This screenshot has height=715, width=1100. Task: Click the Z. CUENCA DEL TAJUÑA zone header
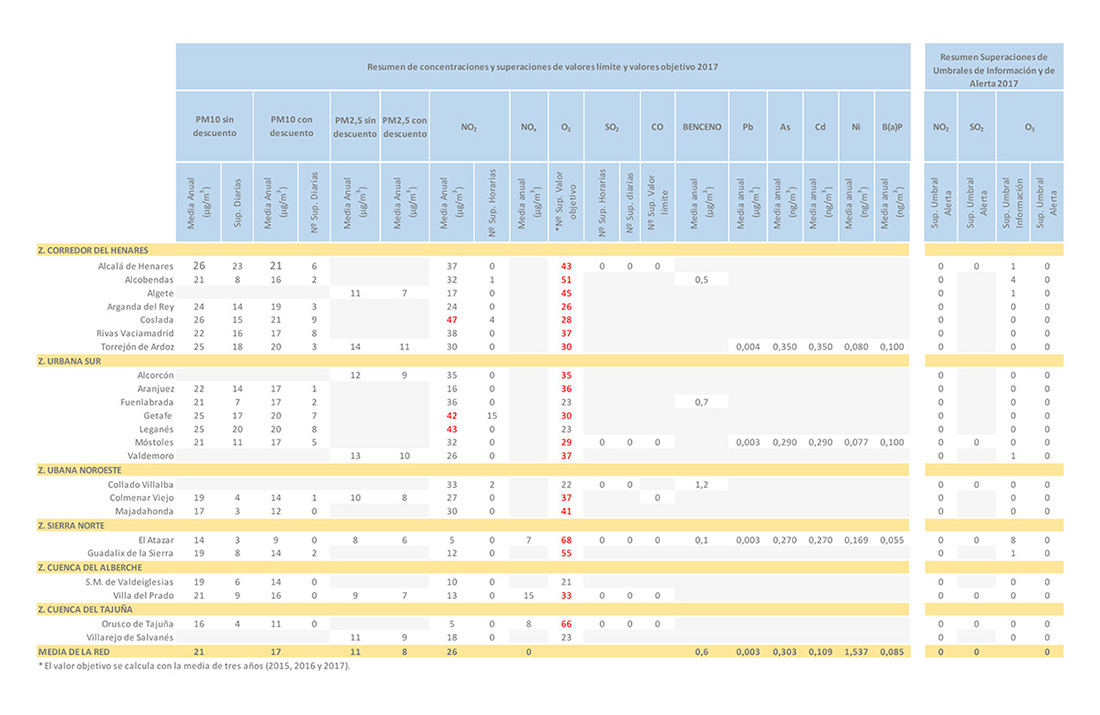(85, 608)
